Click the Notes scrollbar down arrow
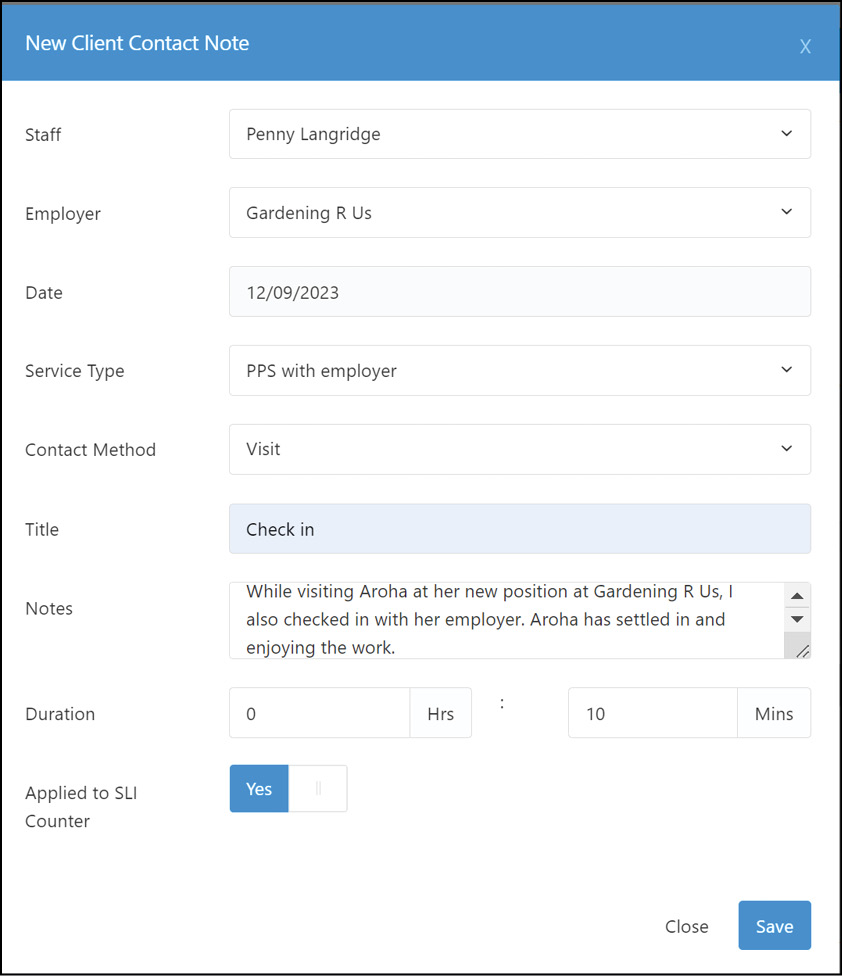This screenshot has height=976, width=842. (797, 619)
